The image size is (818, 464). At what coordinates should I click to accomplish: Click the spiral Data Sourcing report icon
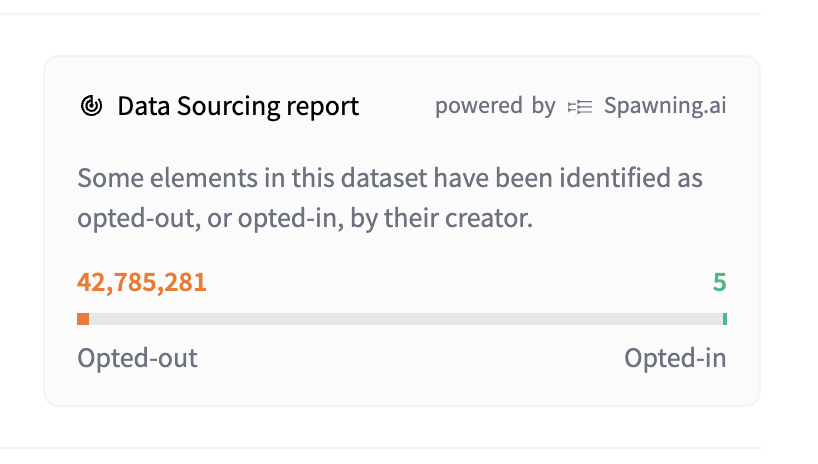click(91, 106)
